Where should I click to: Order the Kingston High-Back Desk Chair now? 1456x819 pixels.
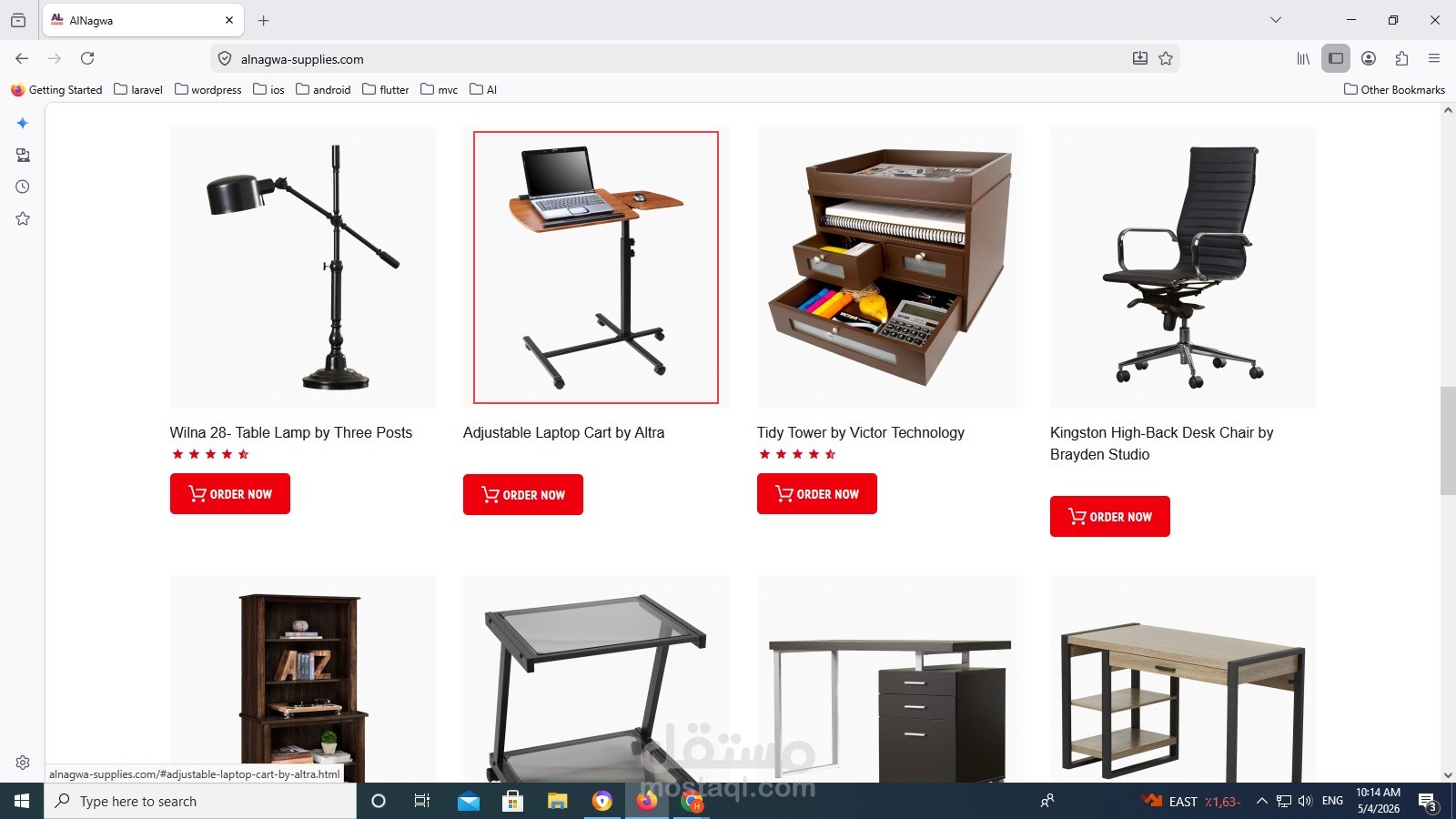1110,516
